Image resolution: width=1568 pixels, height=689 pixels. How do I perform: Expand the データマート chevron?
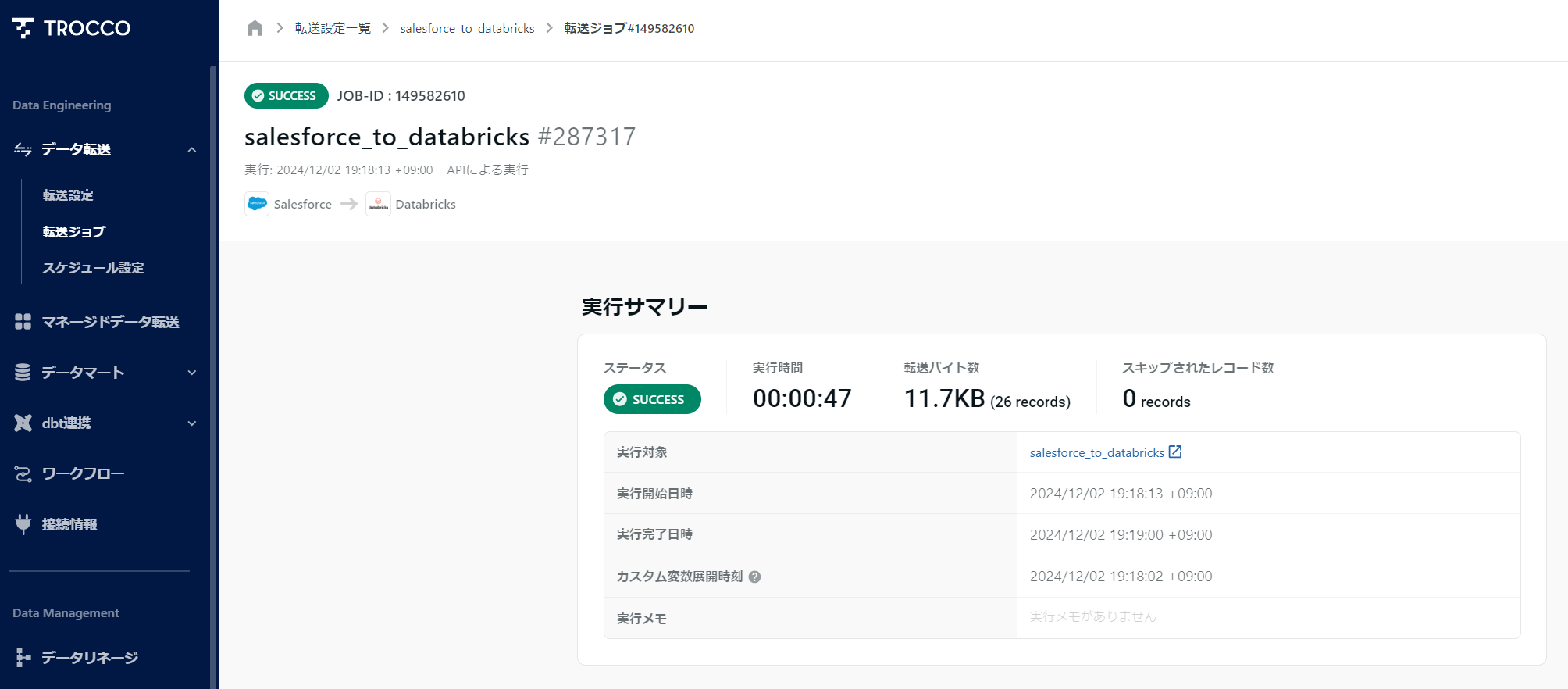[192, 373]
